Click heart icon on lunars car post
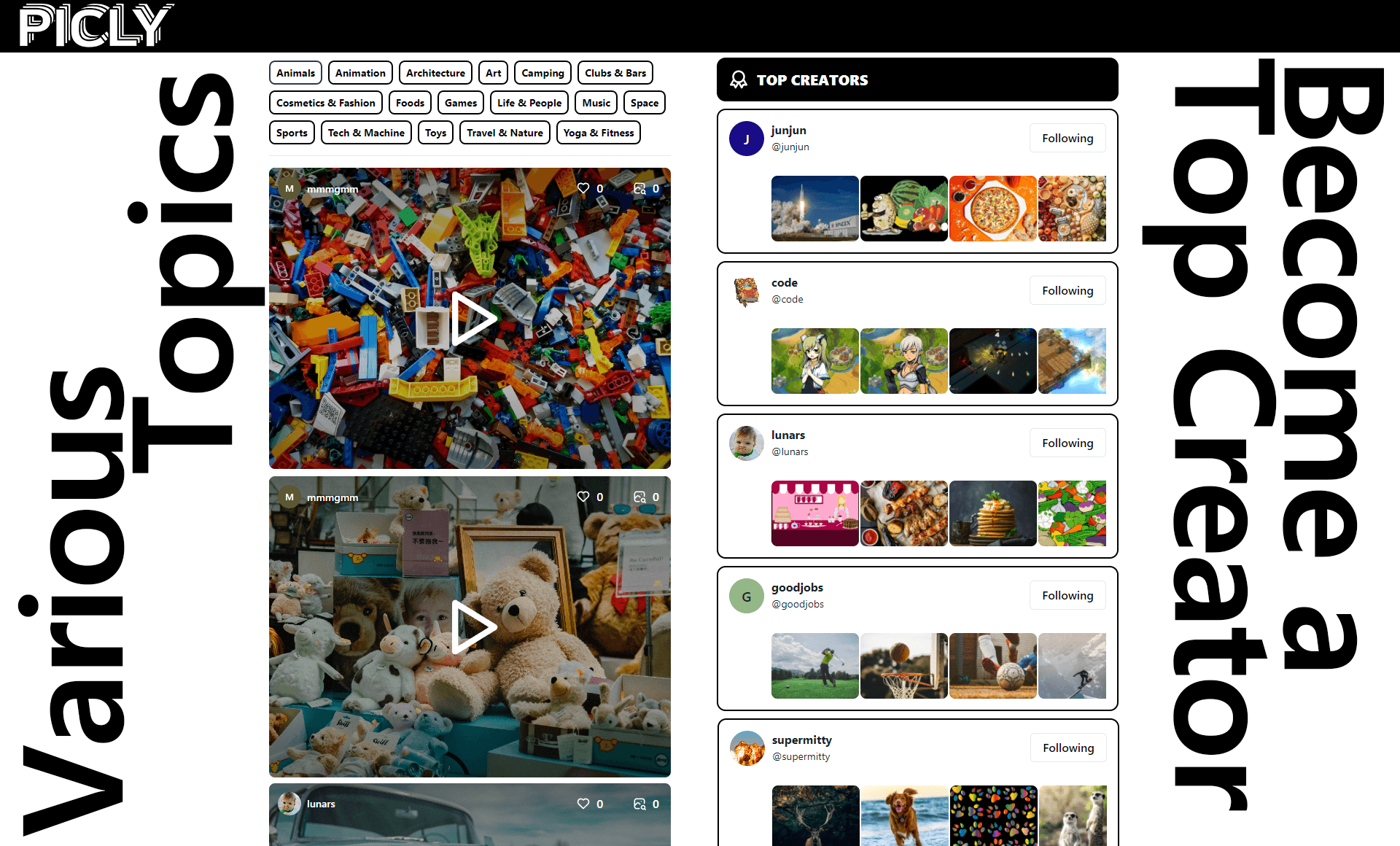1400x846 pixels. point(583,804)
